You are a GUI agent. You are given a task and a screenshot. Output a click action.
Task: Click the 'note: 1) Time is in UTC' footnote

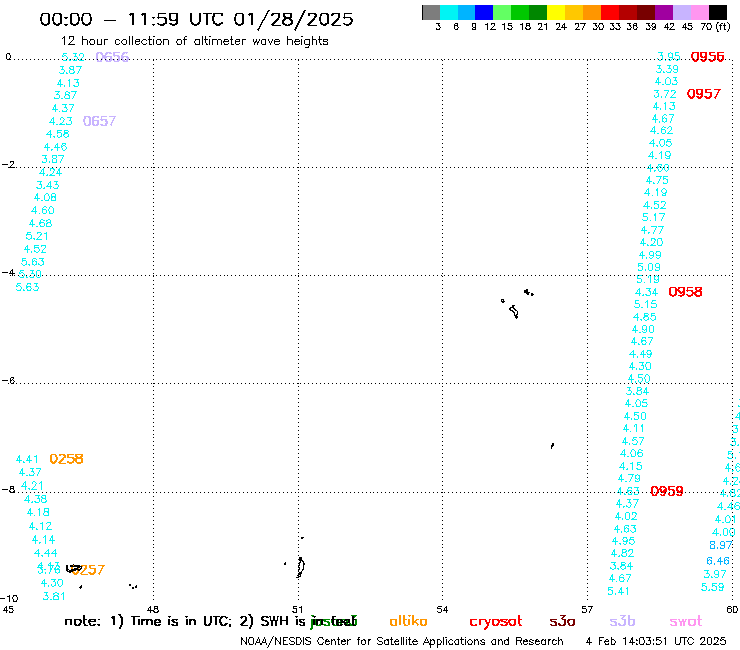[x=148, y=621]
